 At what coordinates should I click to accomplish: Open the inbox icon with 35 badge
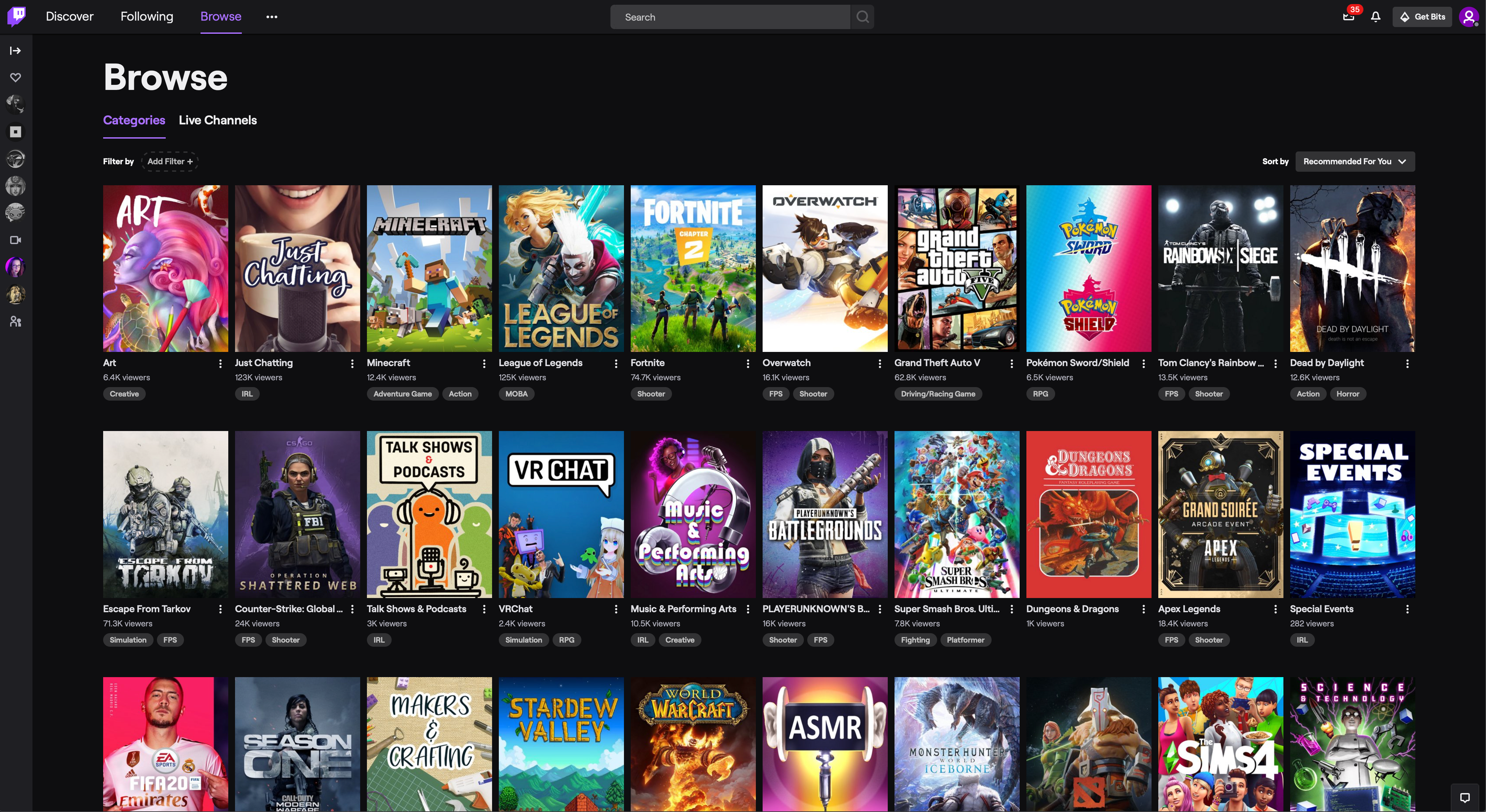[1348, 17]
